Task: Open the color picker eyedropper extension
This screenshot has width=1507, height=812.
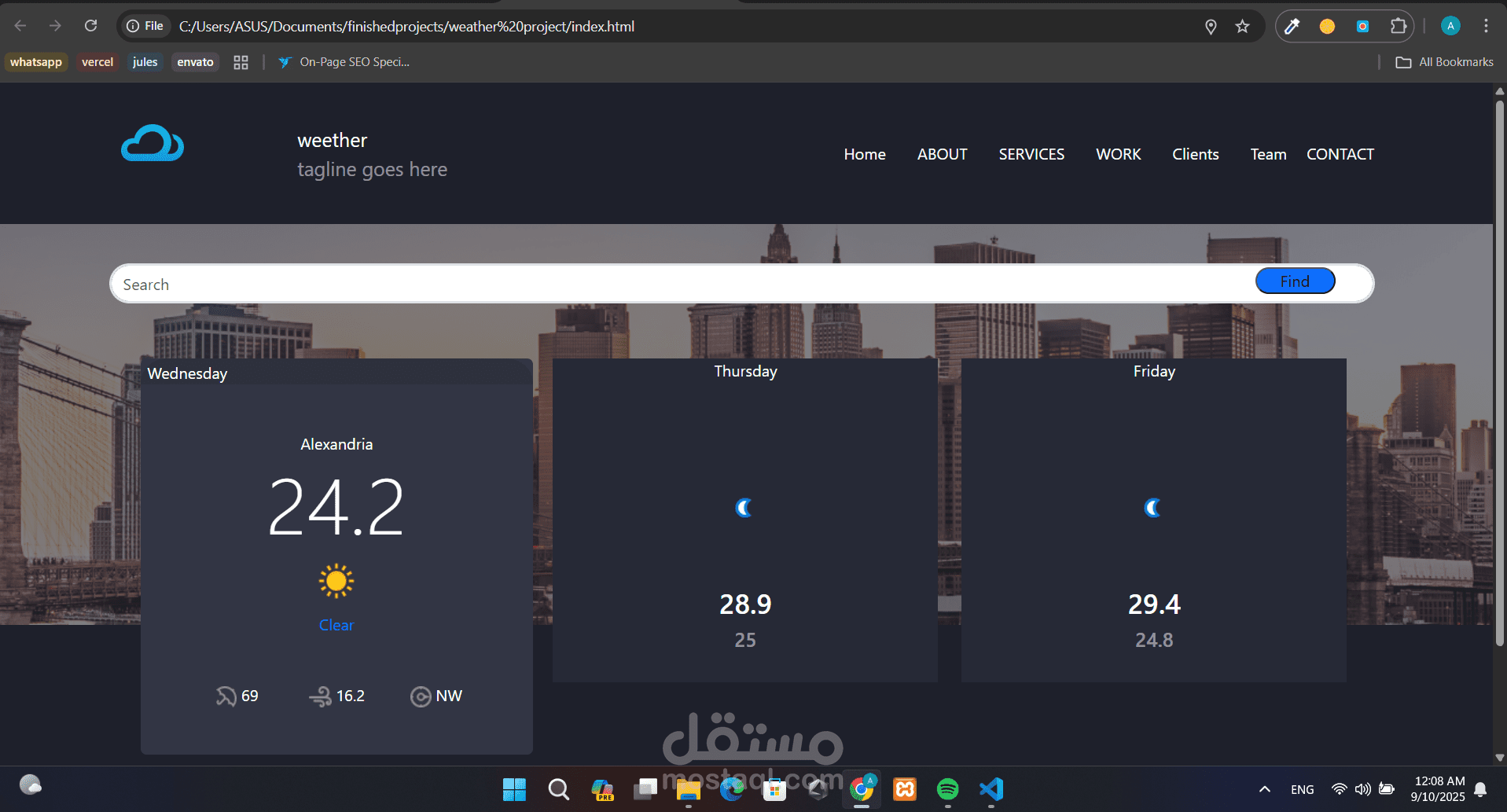Action: click(x=1292, y=27)
